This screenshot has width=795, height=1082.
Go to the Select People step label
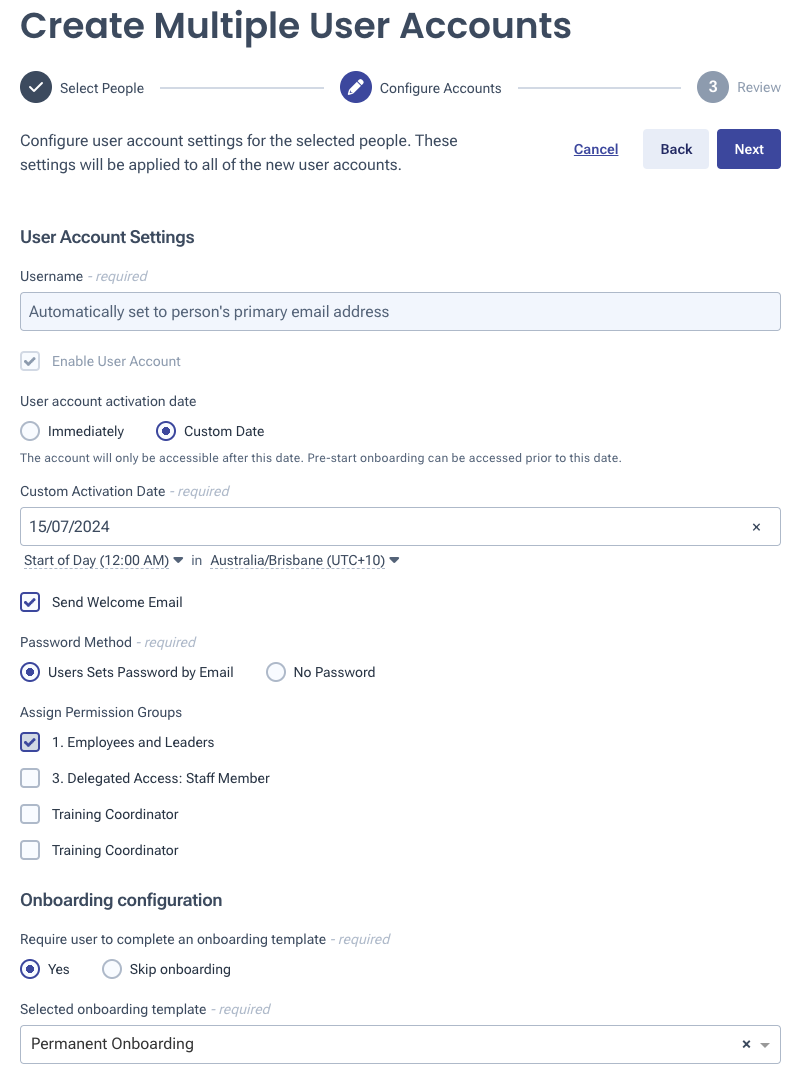[x=102, y=88]
